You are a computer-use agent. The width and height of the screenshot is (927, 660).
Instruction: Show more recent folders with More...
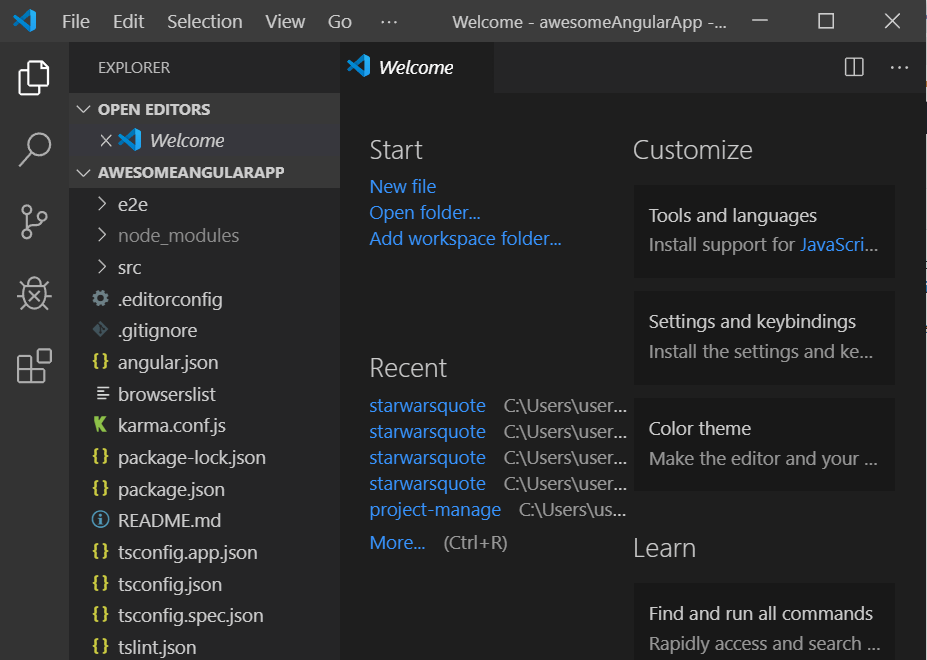click(397, 542)
